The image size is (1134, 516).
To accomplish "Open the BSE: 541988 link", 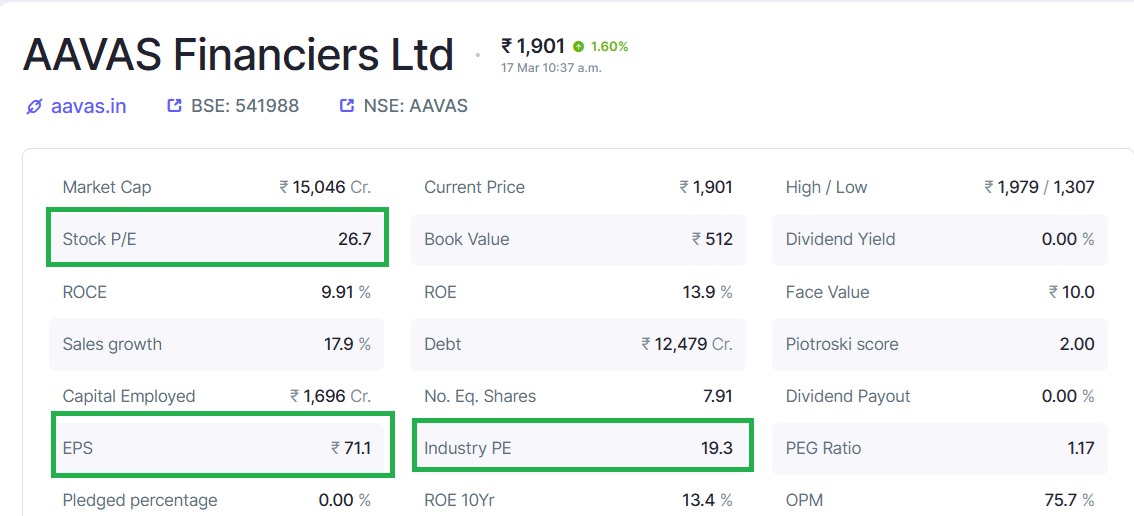I will coord(244,106).
